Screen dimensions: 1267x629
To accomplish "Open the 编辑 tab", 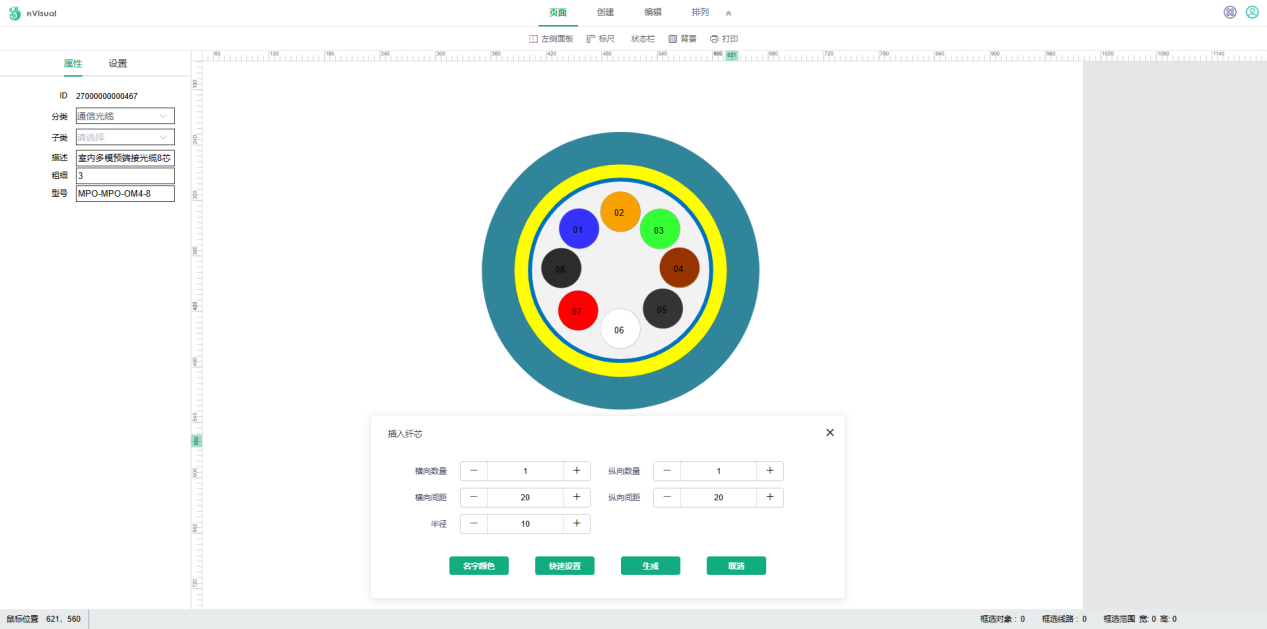I will click(652, 12).
